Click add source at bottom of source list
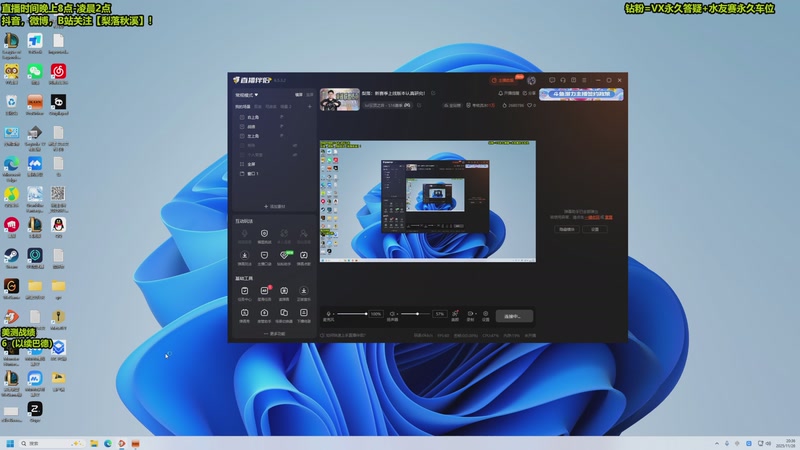The width and height of the screenshot is (800, 450). [274, 207]
